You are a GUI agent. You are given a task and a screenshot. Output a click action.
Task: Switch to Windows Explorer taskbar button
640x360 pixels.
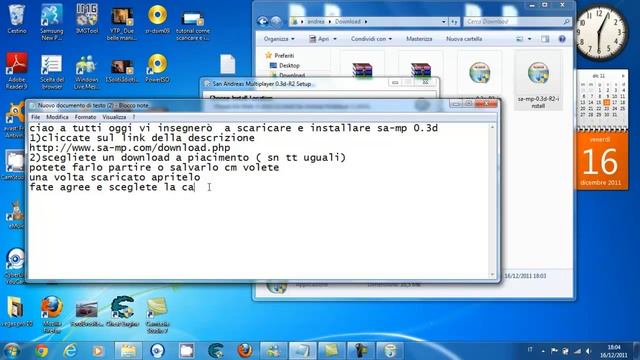(x=128, y=351)
